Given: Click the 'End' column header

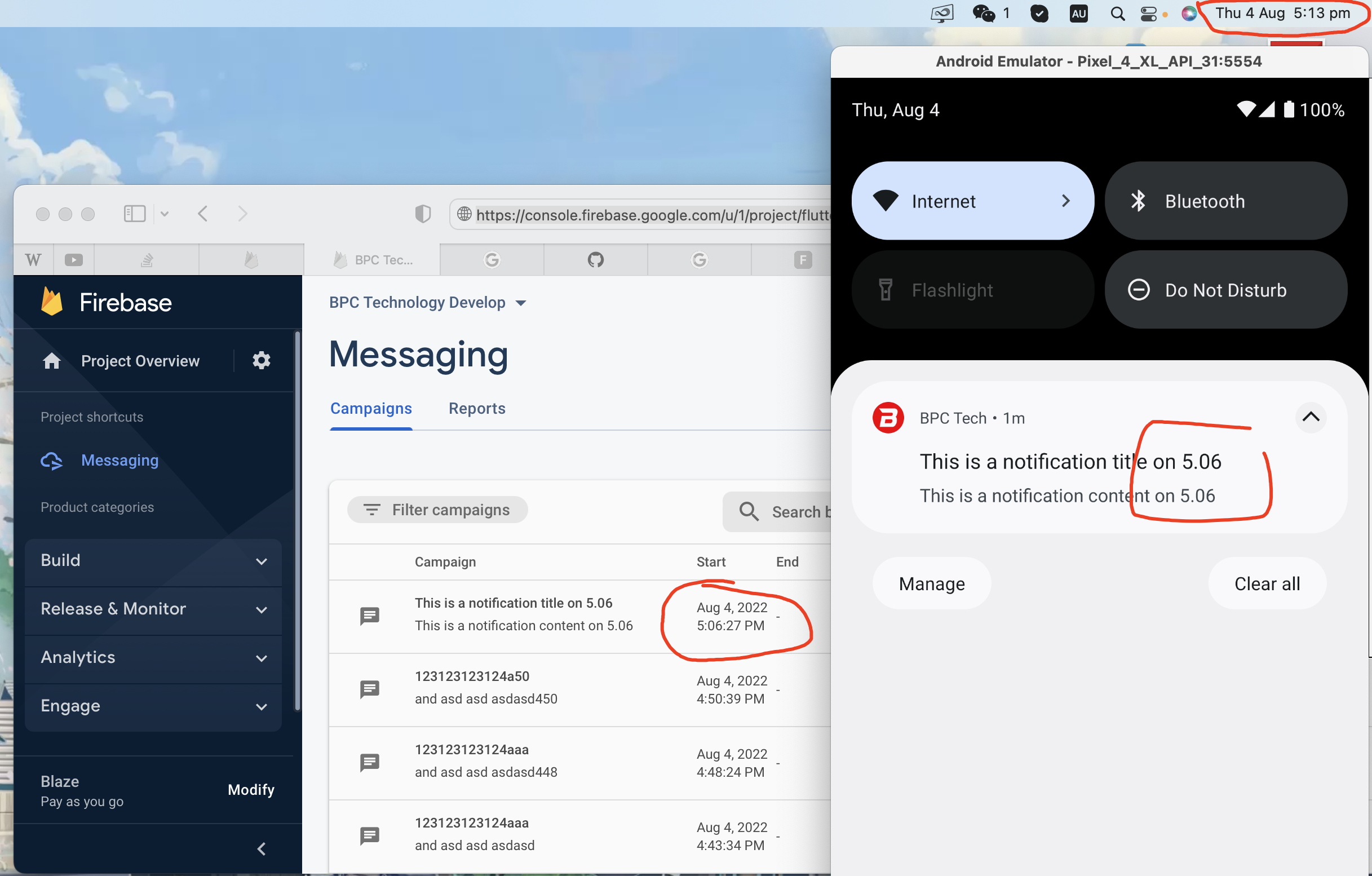Looking at the screenshot, I should click(787, 562).
